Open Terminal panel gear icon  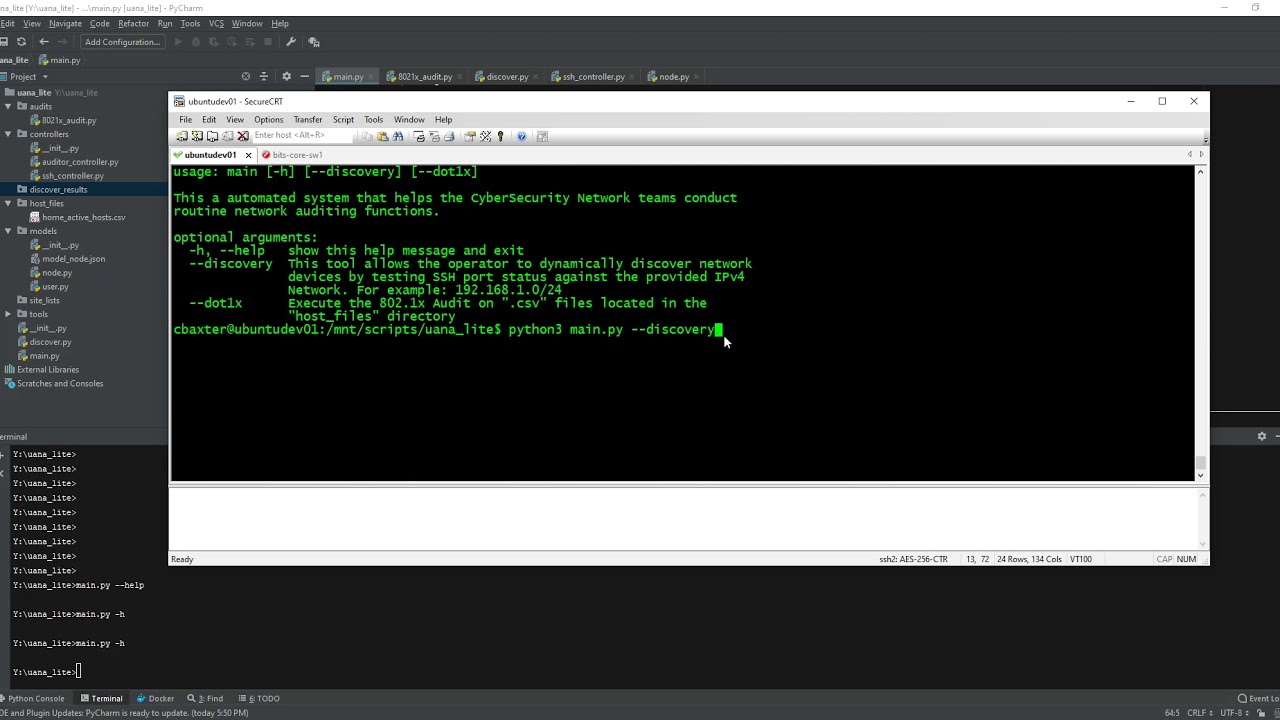click(x=1262, y=436)
